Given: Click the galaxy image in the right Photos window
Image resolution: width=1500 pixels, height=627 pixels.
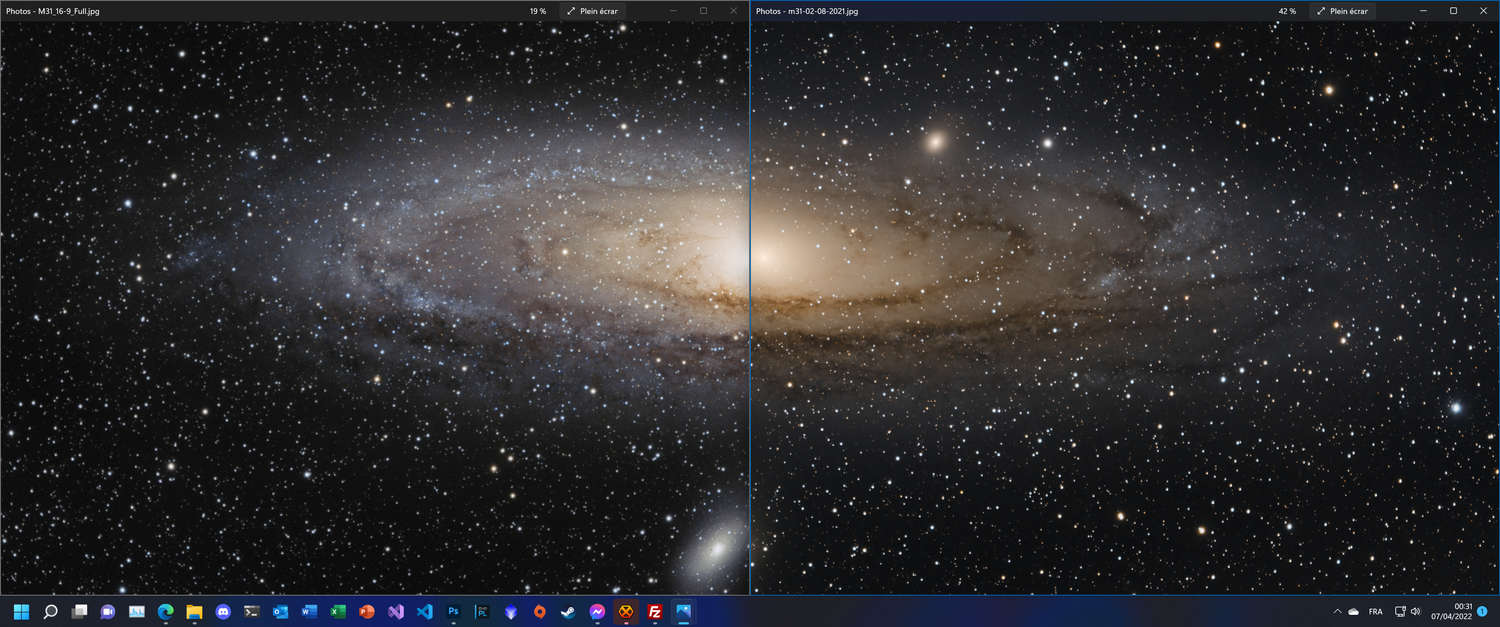Looking at the screenshot, I should (1125, 308).
